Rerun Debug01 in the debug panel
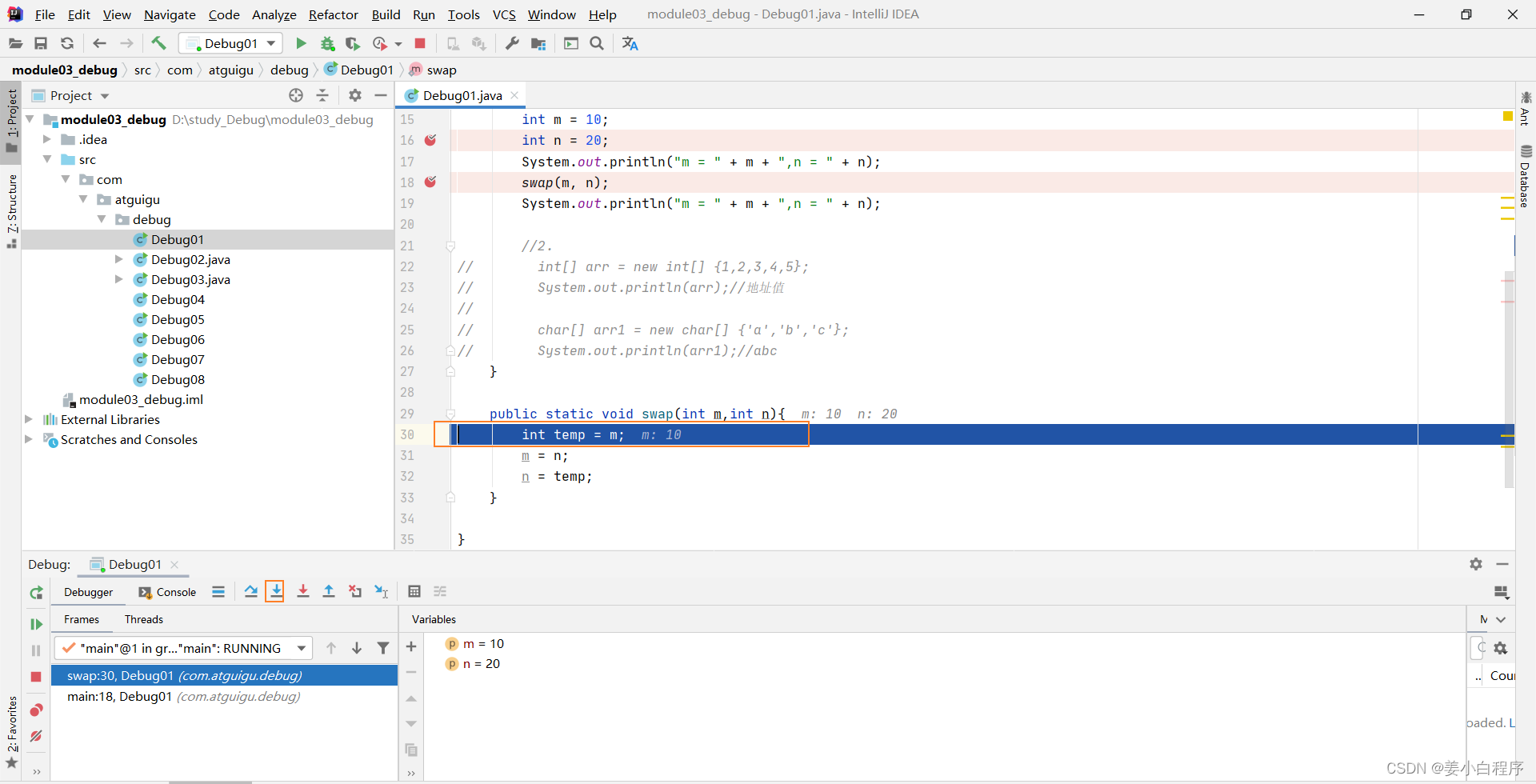 36,593
